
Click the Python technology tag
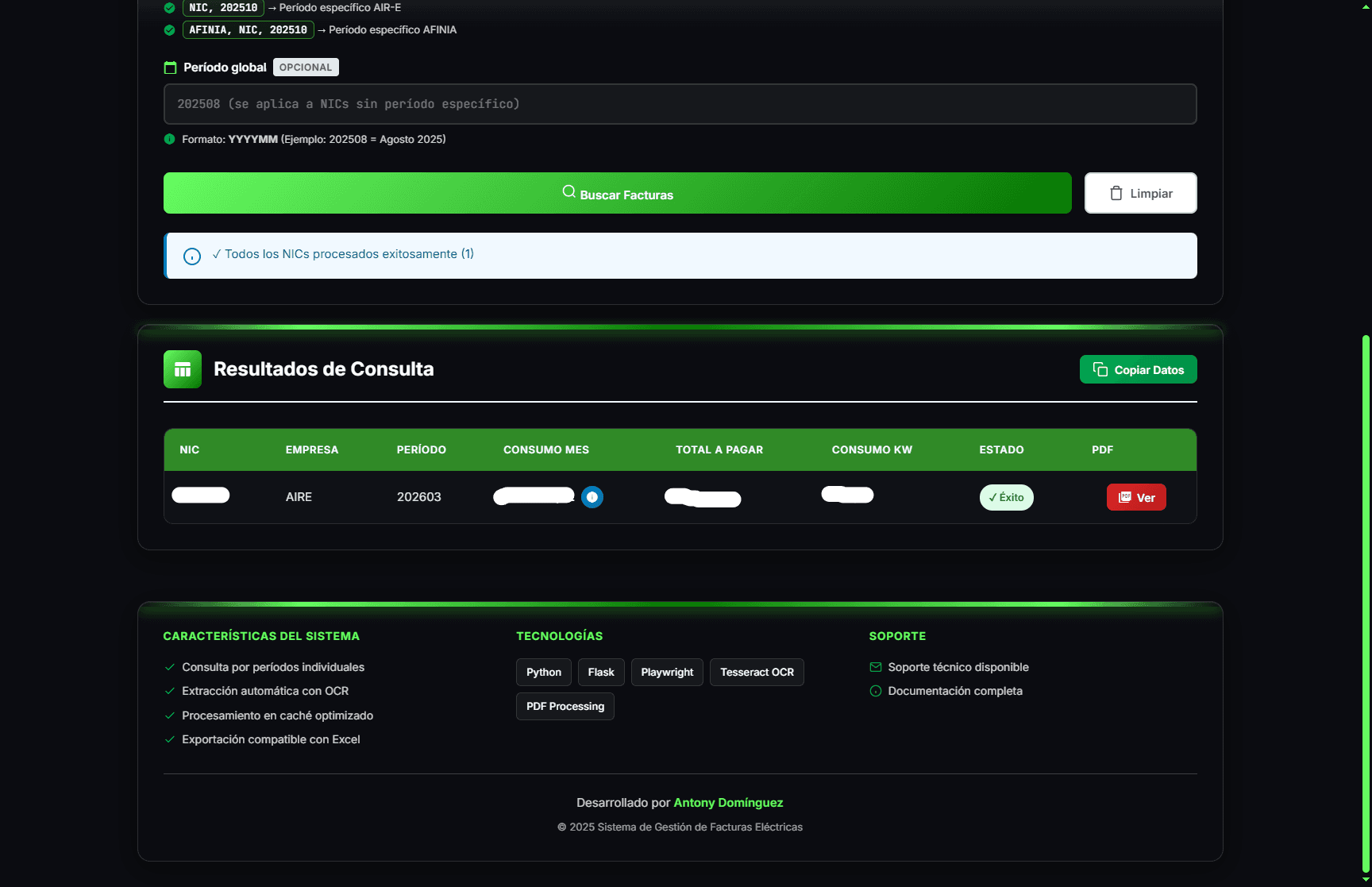544,672
